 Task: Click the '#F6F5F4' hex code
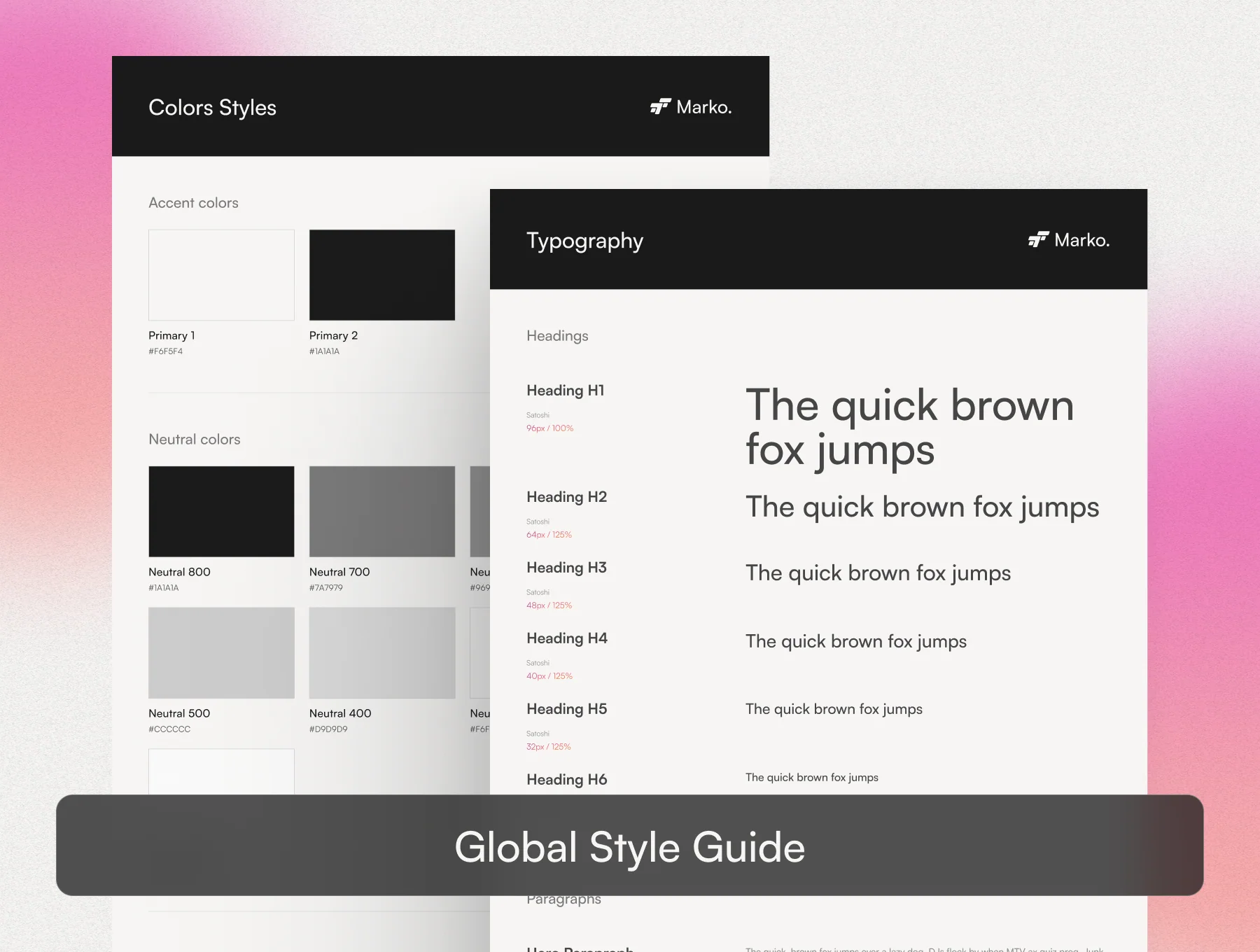point(165,351)
